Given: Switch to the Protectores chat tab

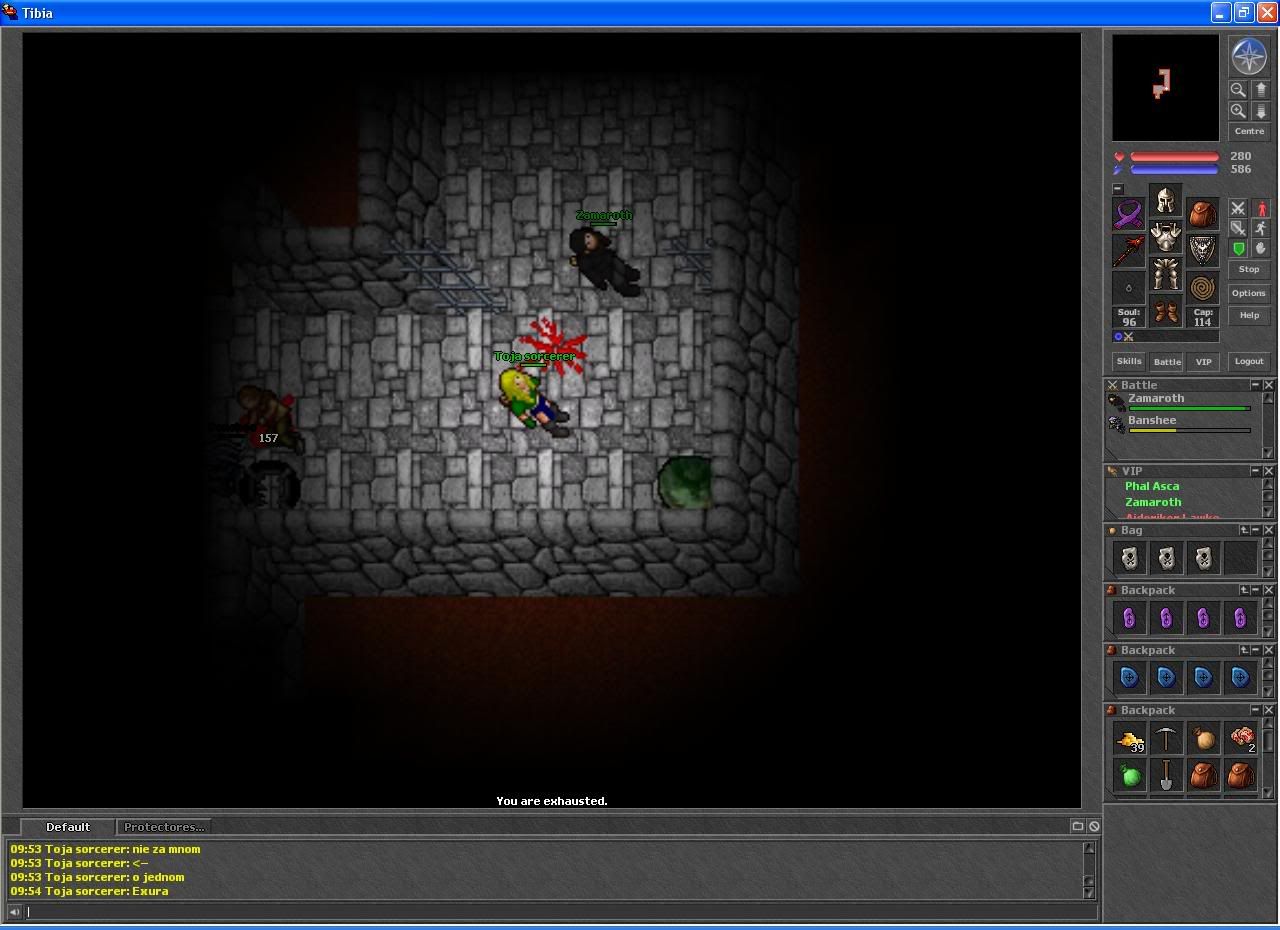Looking at the screenshot, I should pyautogui.click(x=163, y=827).
